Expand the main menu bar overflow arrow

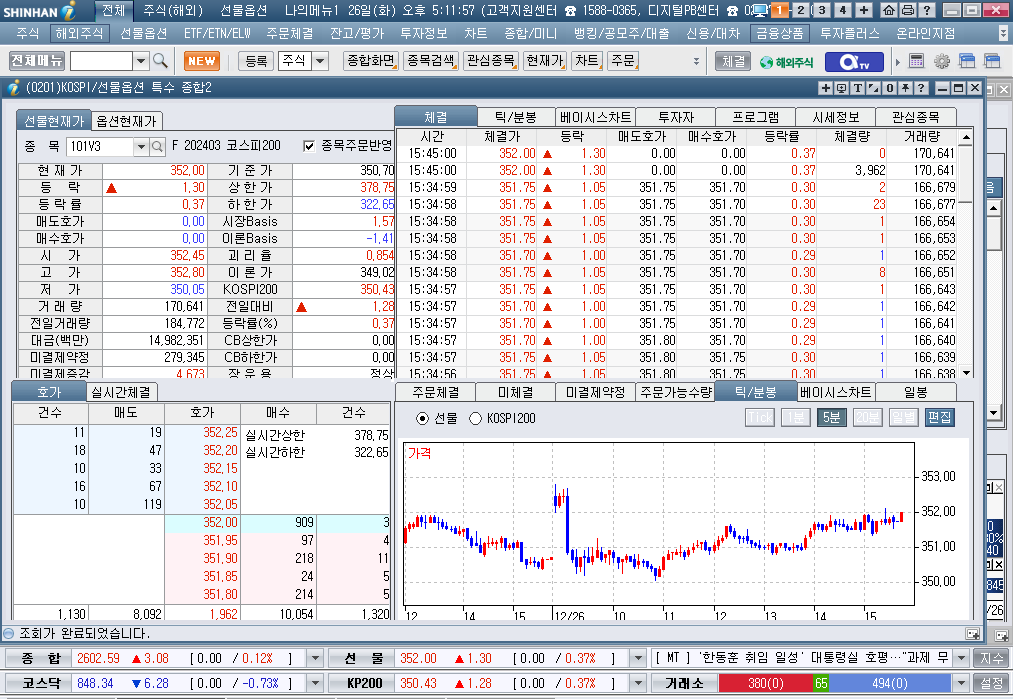tap(1003, 33)
